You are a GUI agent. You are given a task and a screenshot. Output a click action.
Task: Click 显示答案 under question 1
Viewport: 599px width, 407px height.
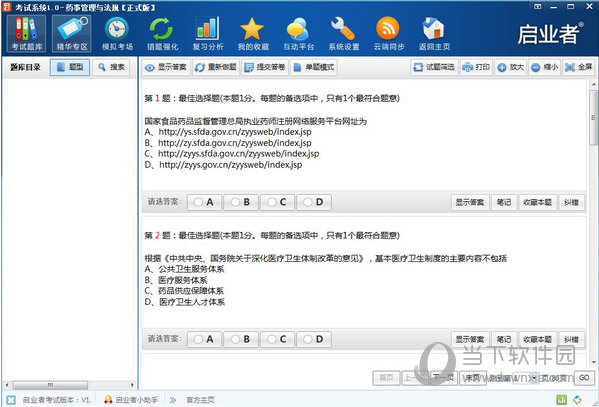470,202
